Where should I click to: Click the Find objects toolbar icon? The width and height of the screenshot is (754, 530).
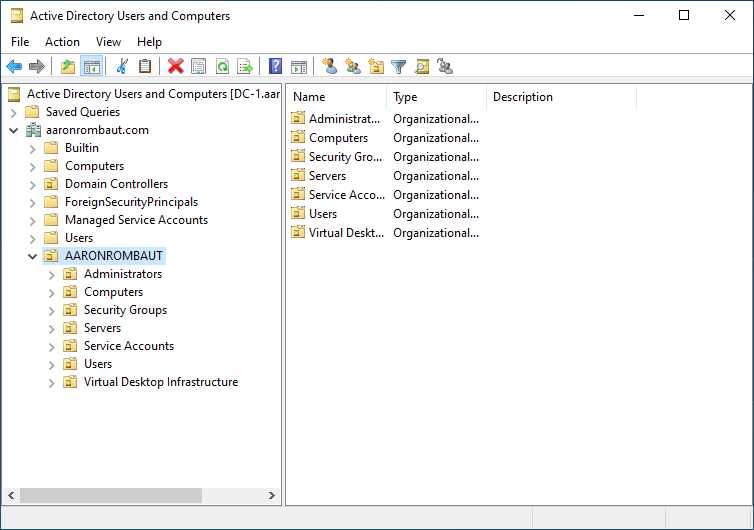coord(422,67)
